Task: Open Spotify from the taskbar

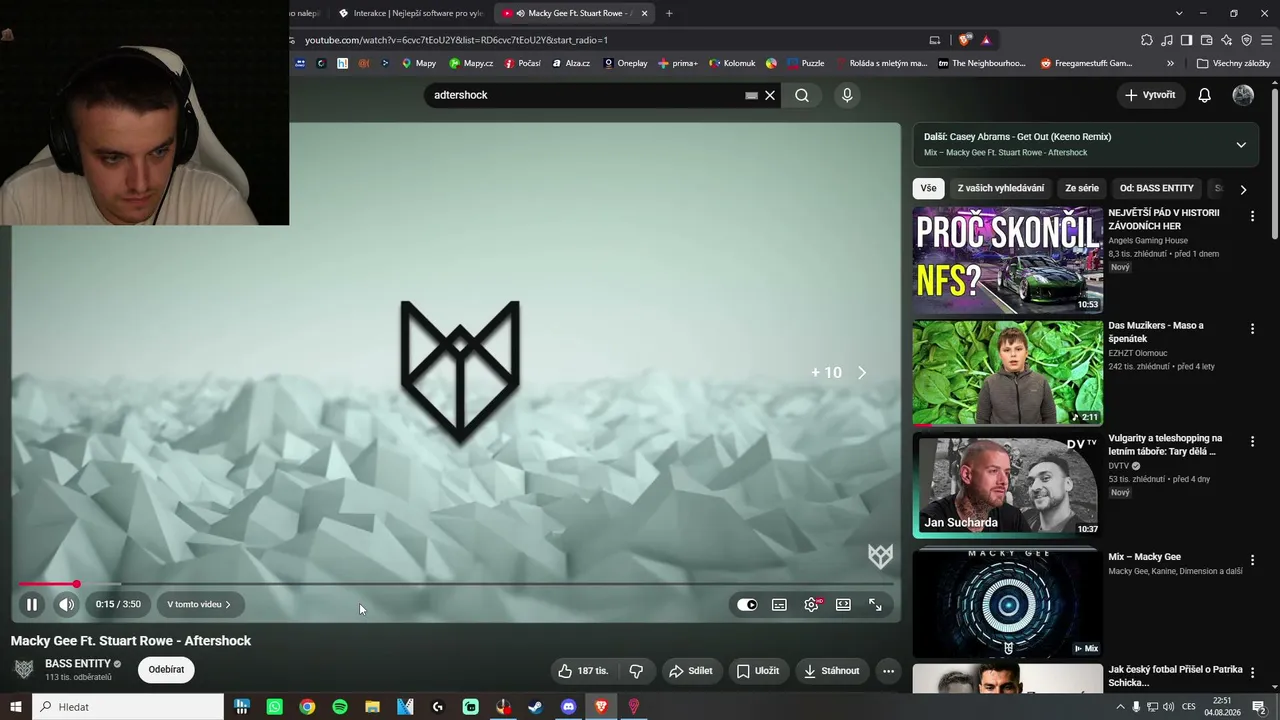Action: pos(340,707)
